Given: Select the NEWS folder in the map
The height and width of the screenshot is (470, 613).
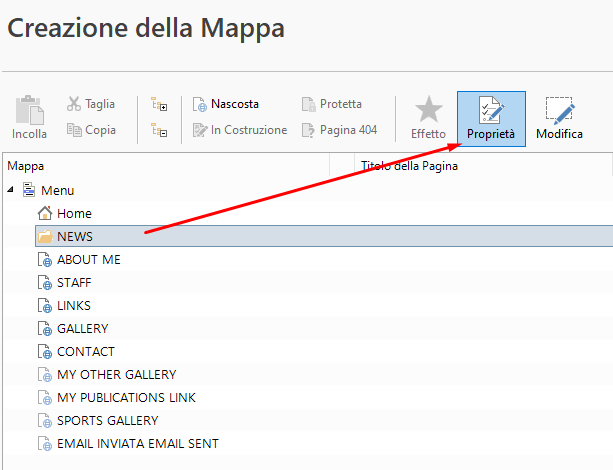Looking at the screenshot, I should tap(74, 237).
